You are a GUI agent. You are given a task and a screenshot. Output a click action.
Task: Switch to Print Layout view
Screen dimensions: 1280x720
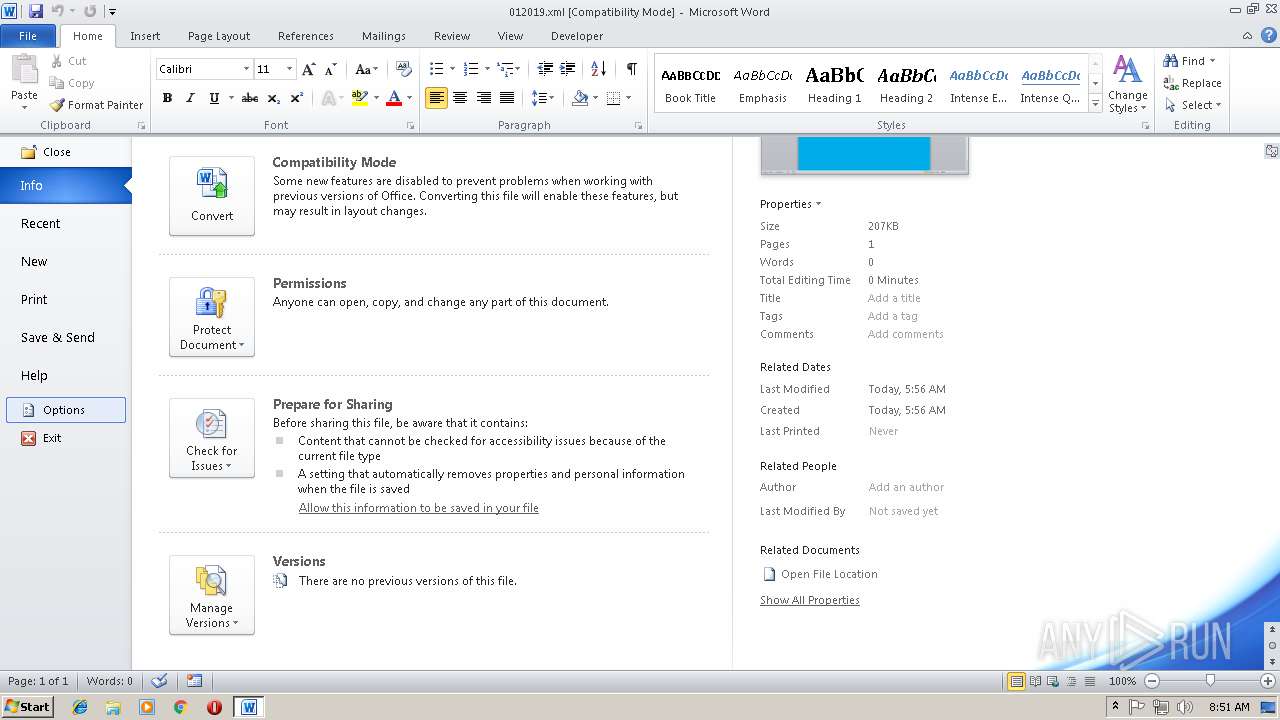click(x=1016, y=681)
